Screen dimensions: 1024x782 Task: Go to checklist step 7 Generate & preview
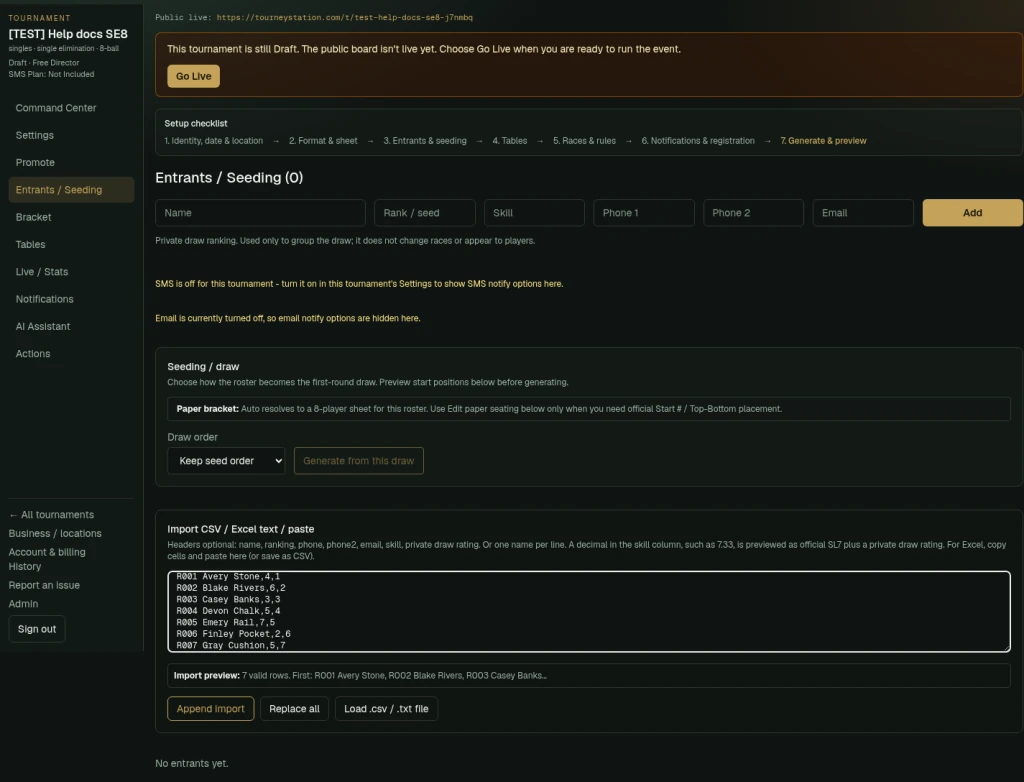point(824,140)
